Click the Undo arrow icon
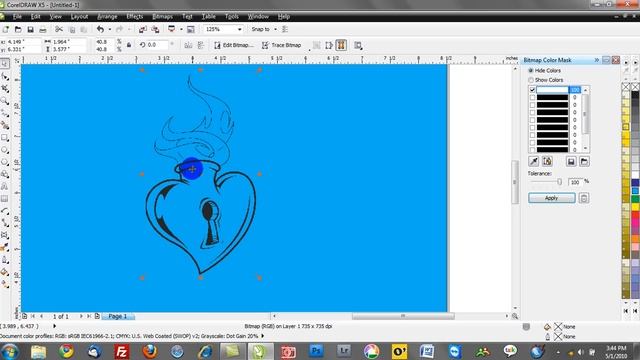Screen dimensions: 640x360 100,29
